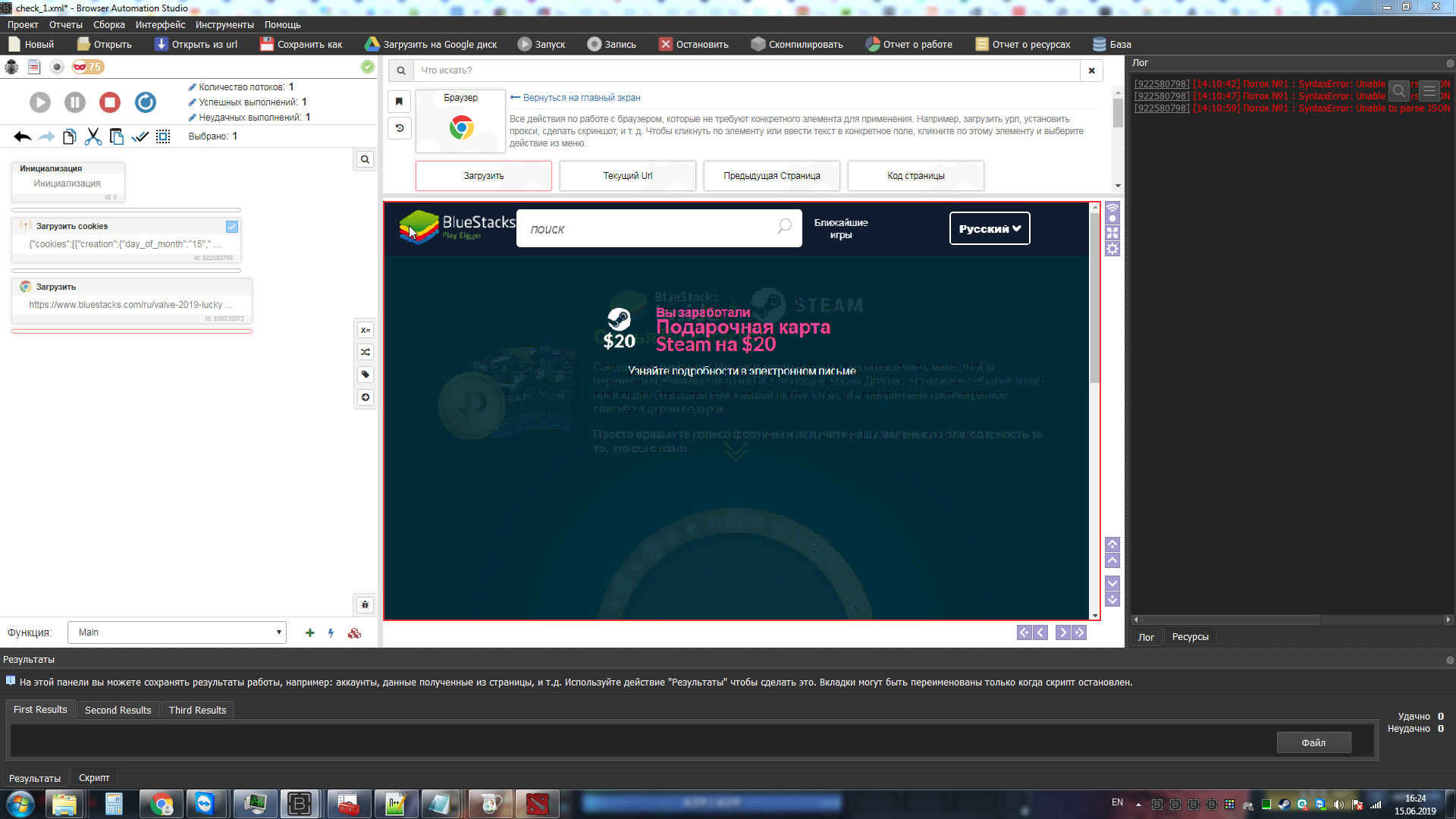Click the history icon below the bookmark

tap(400, 128)
